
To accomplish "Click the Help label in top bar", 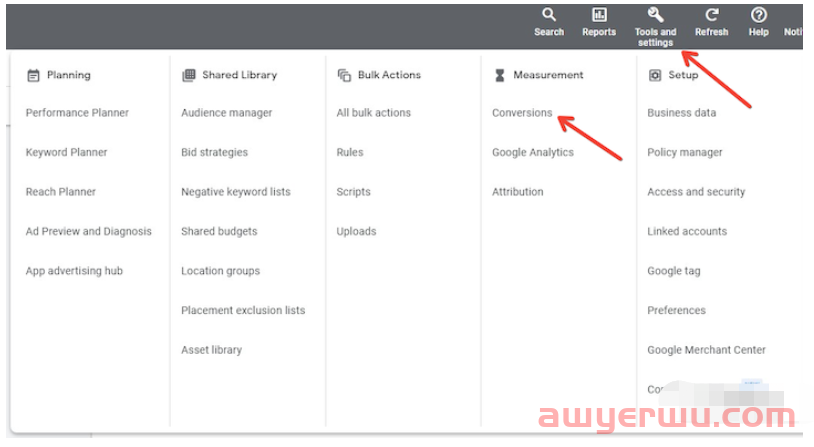I will (758, 32).
